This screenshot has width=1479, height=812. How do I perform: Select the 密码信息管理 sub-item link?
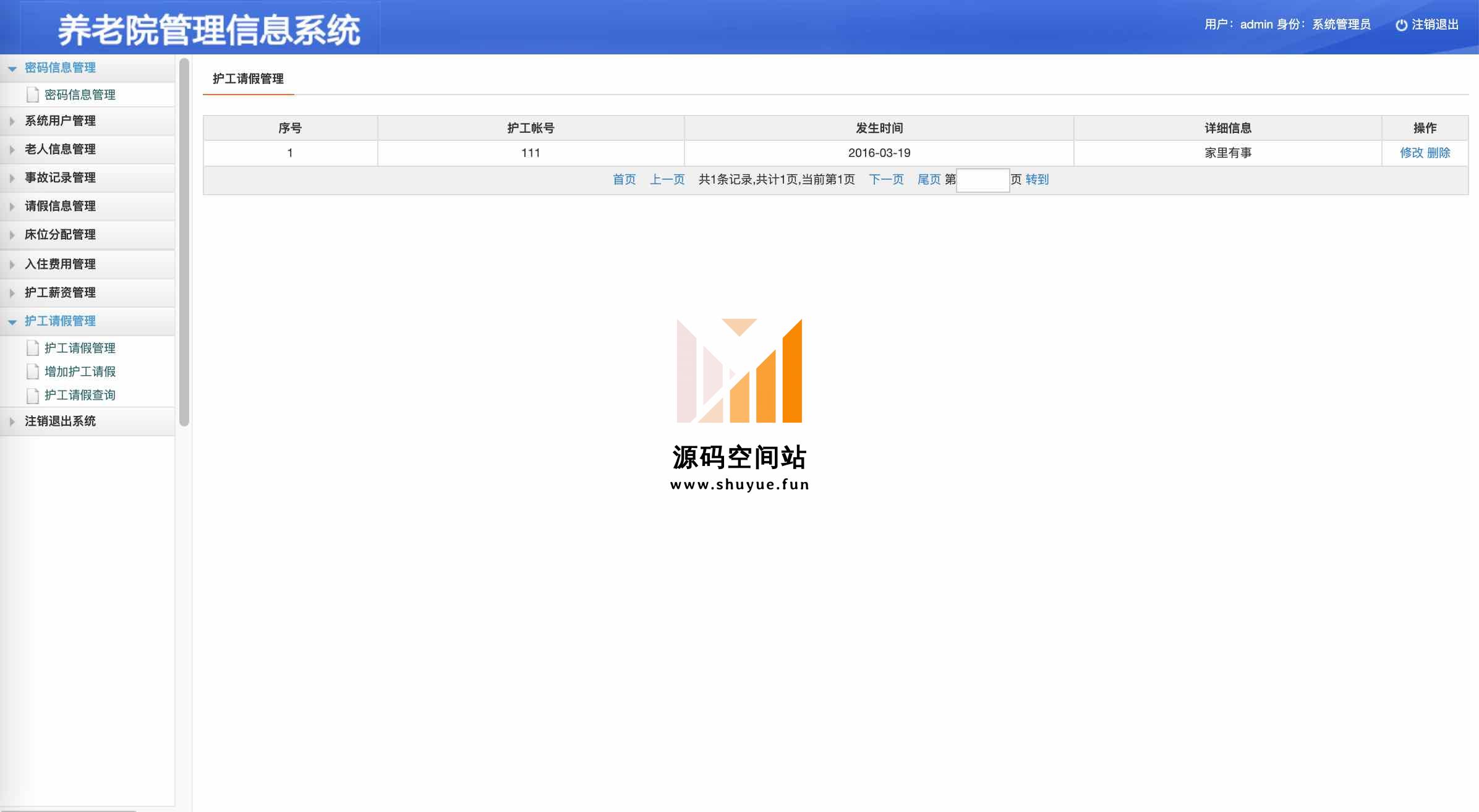coord(80,95)
